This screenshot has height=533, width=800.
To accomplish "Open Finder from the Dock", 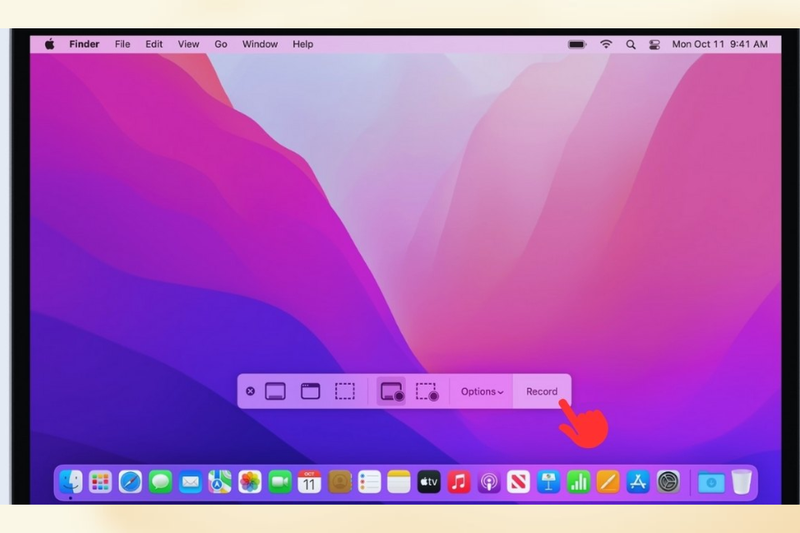I will (x=70, y=482).
